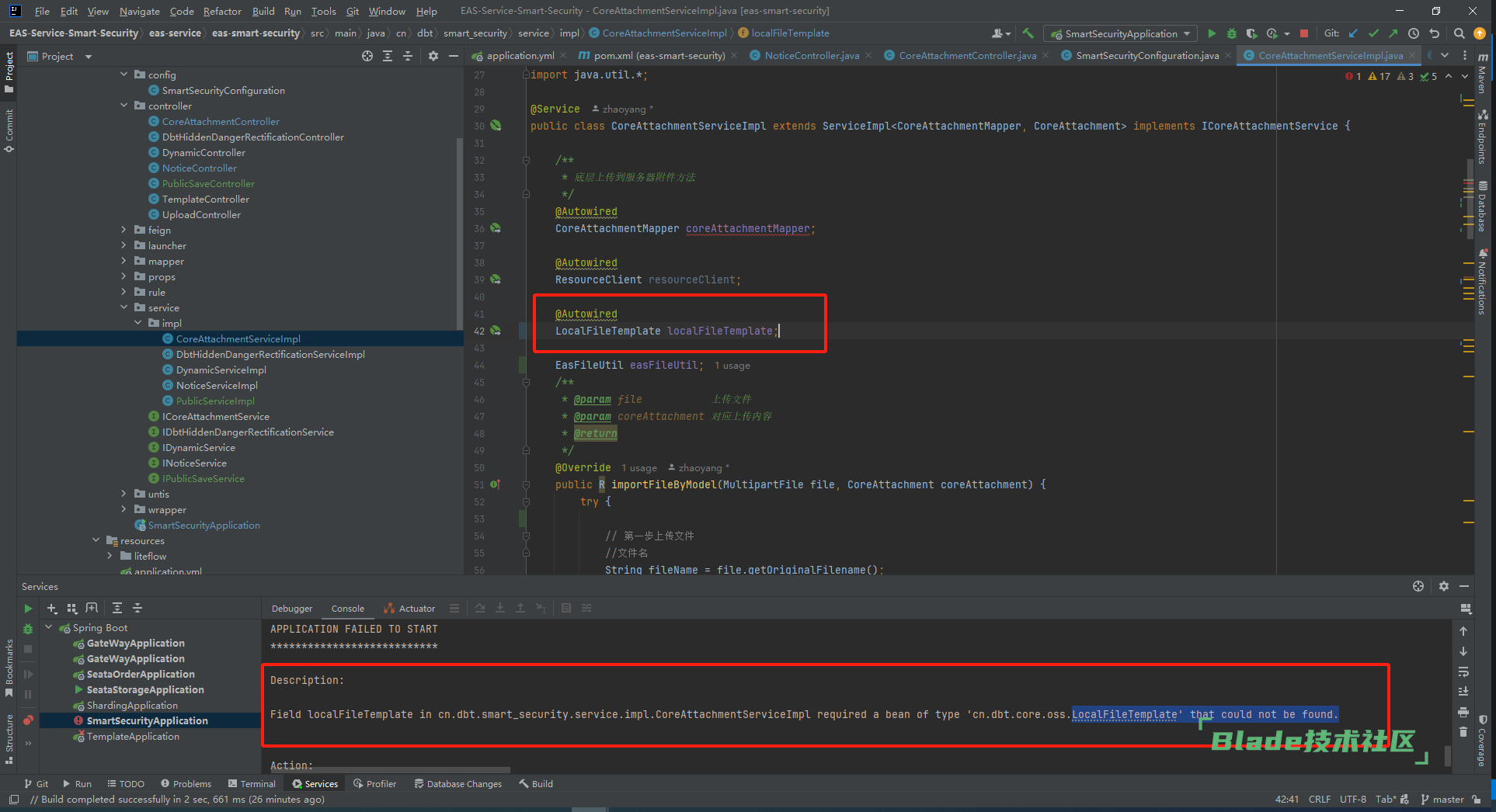Open the TODO tool window

coord(126,784)
